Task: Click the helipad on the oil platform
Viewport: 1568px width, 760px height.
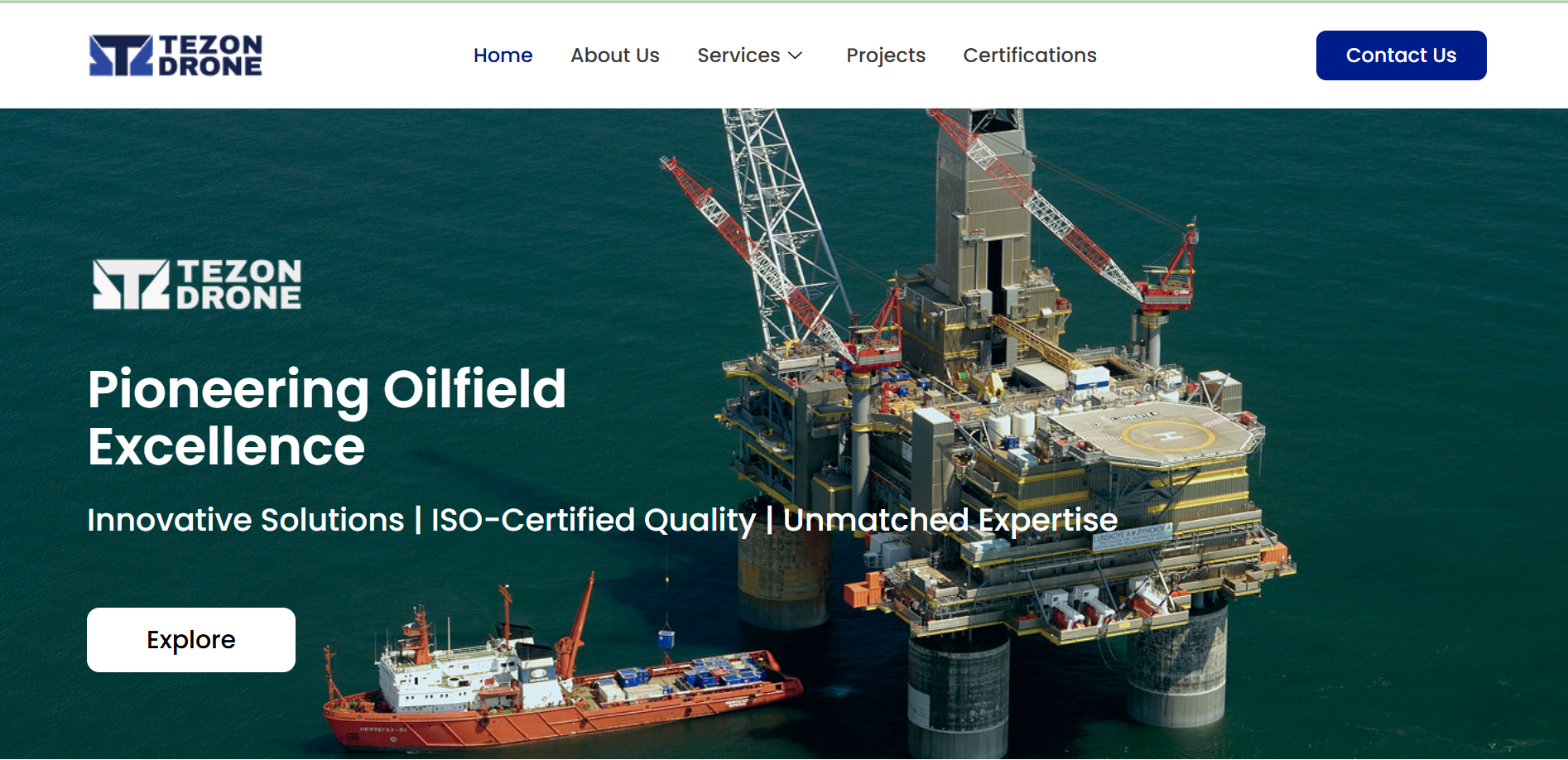Action: point(1167,435)
